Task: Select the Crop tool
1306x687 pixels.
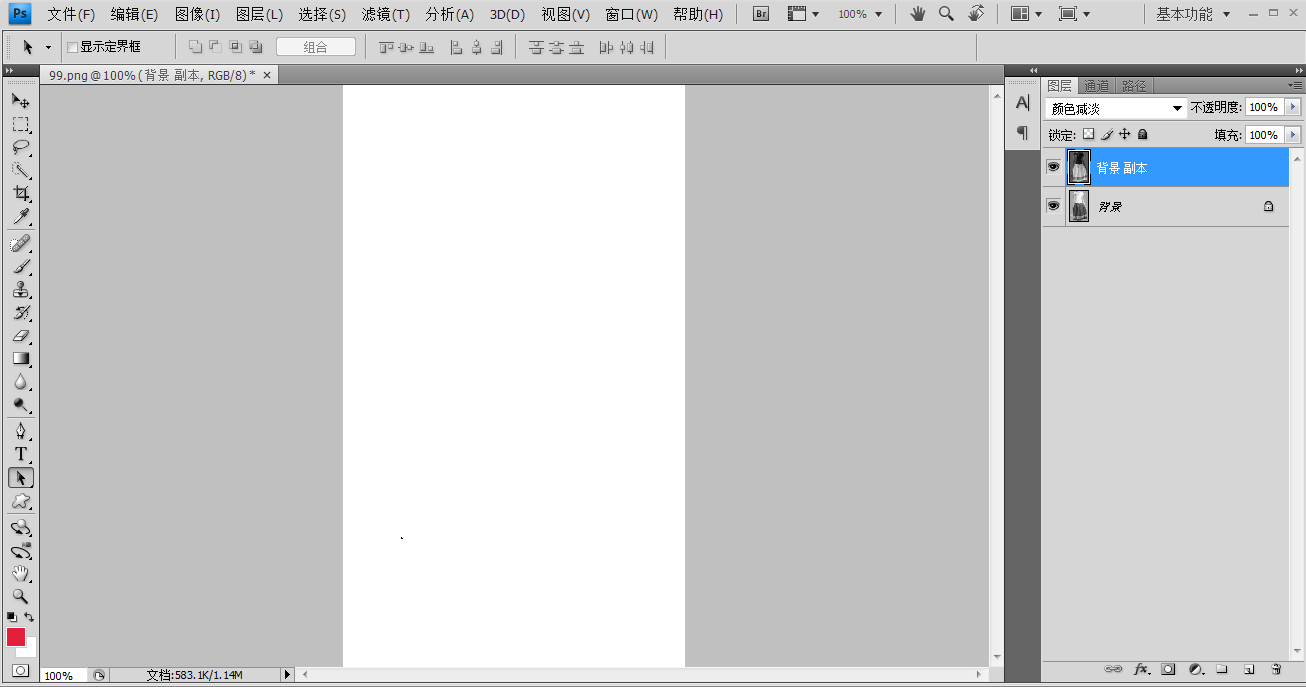Action: coord(20,193)
